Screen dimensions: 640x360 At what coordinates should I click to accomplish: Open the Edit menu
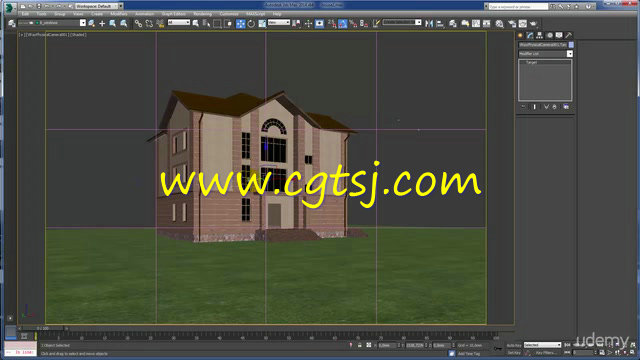[x=25, y=14]
